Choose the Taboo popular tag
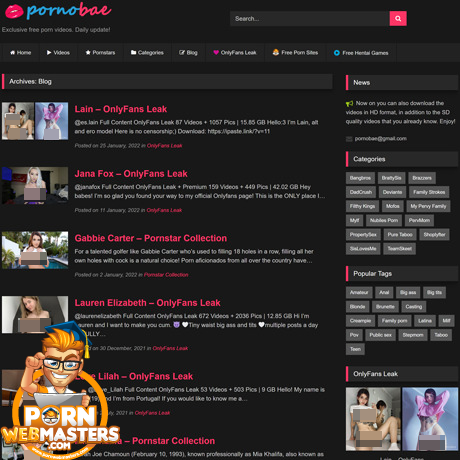Viewport: 460px width, 460px height. tap(441, 335)
